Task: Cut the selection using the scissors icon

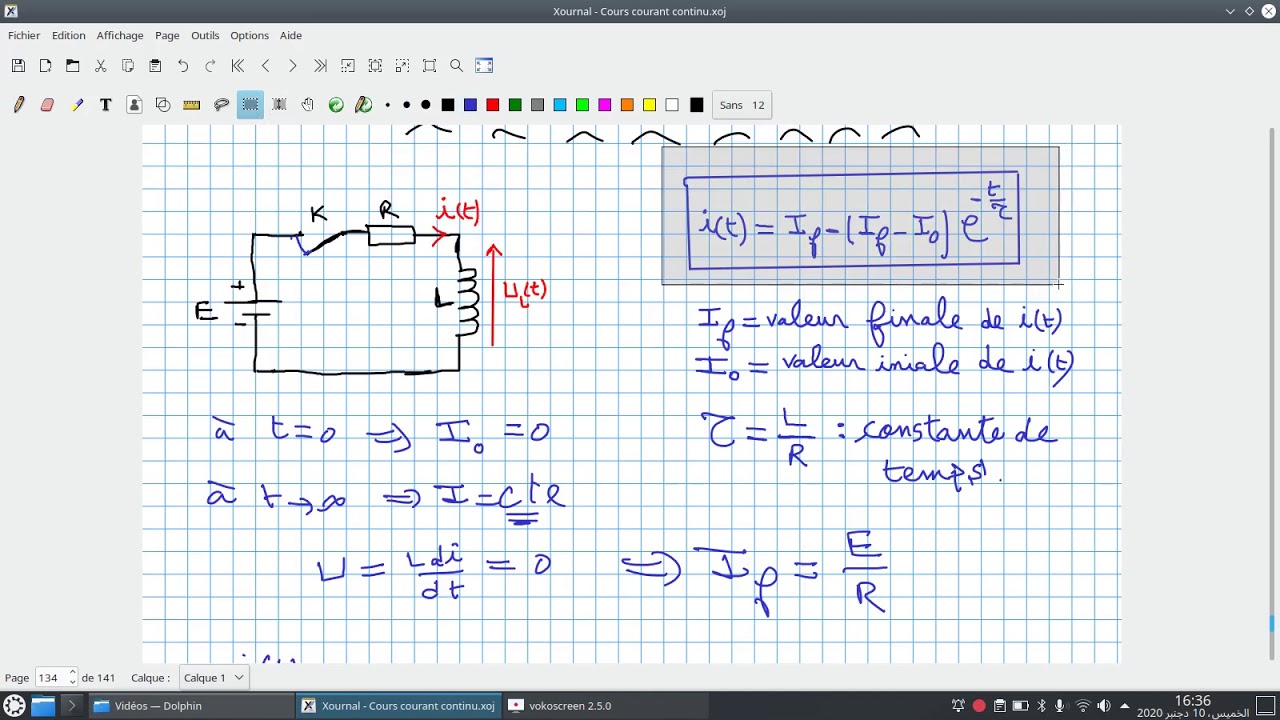Action: click(x=100, y=66)
